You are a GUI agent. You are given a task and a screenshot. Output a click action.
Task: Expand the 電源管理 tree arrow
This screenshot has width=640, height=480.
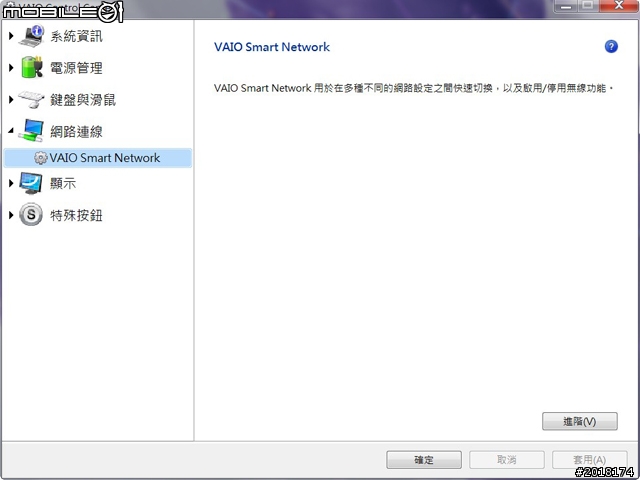(x=11, y=67)
